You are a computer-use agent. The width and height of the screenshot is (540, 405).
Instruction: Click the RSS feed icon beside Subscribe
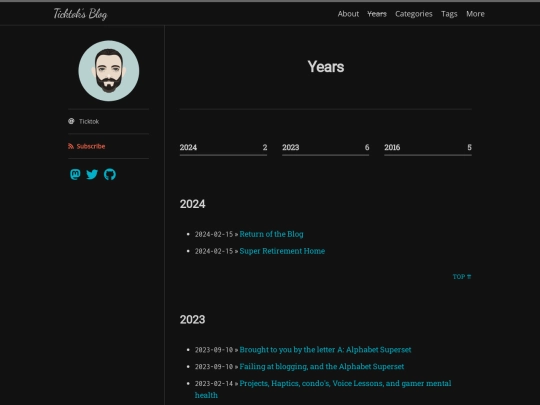tap(71, 146)
